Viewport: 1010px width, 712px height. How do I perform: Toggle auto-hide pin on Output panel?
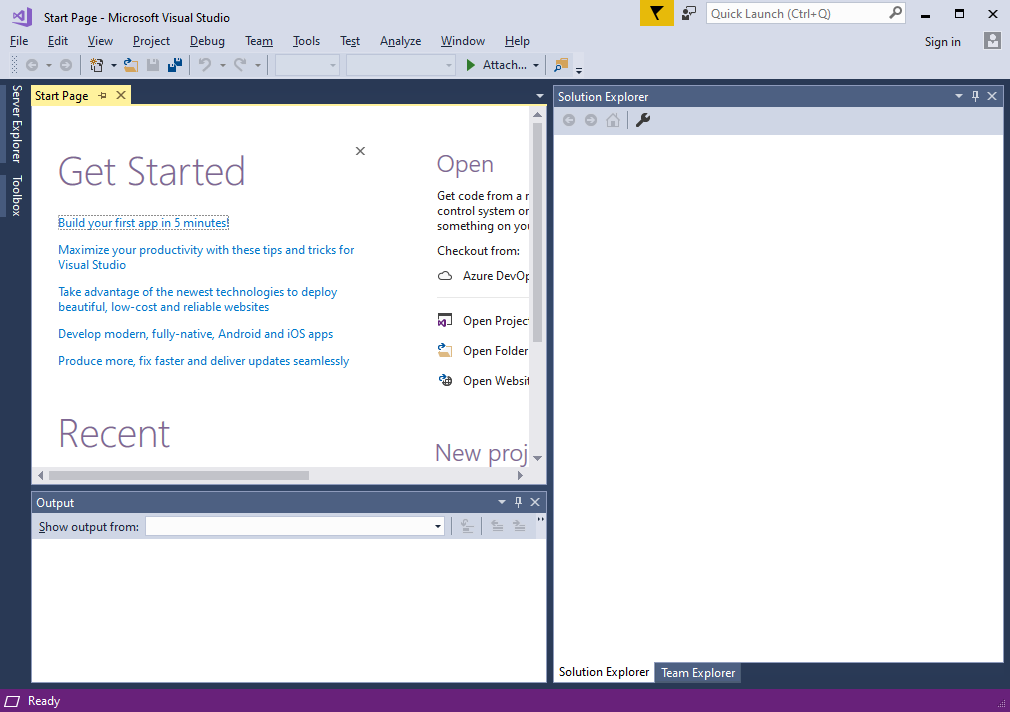click(x=518, y=502)
